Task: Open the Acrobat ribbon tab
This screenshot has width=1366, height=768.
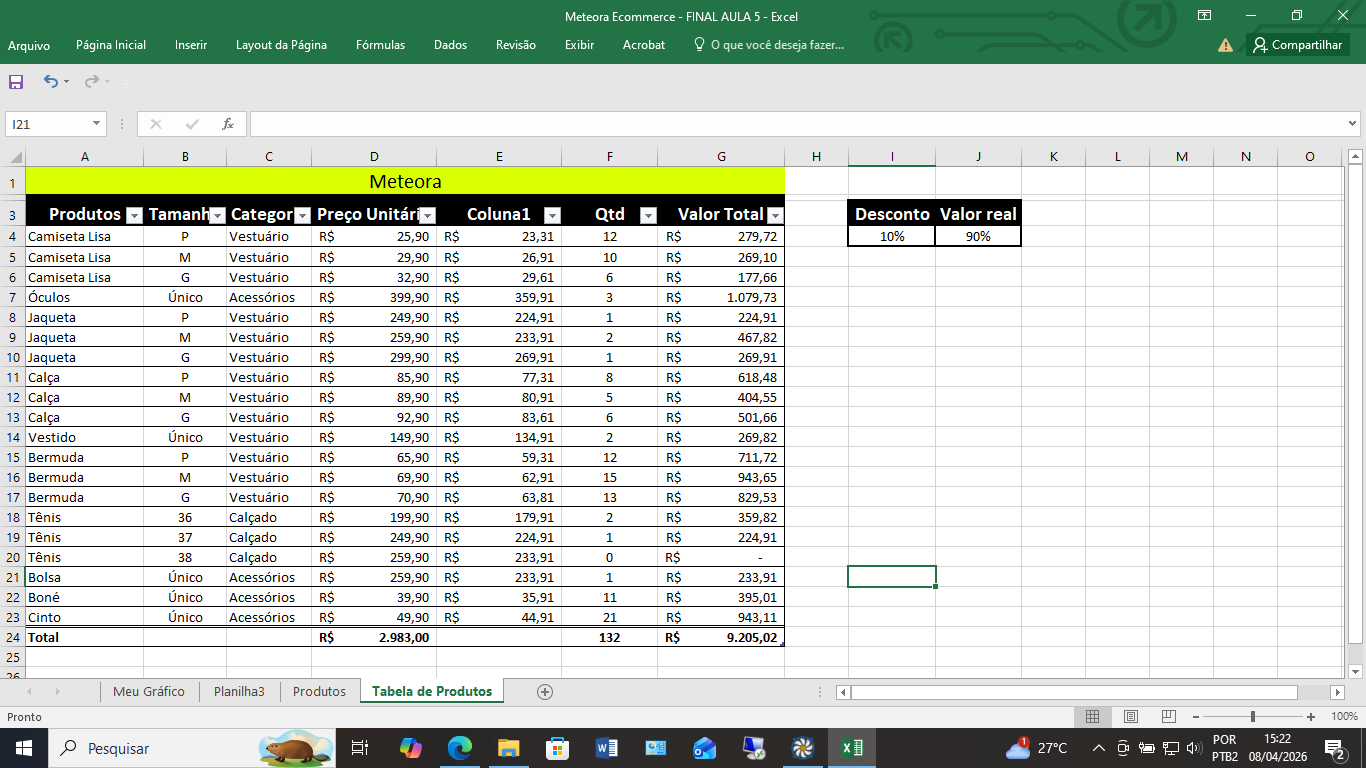Action: [644, 45]
